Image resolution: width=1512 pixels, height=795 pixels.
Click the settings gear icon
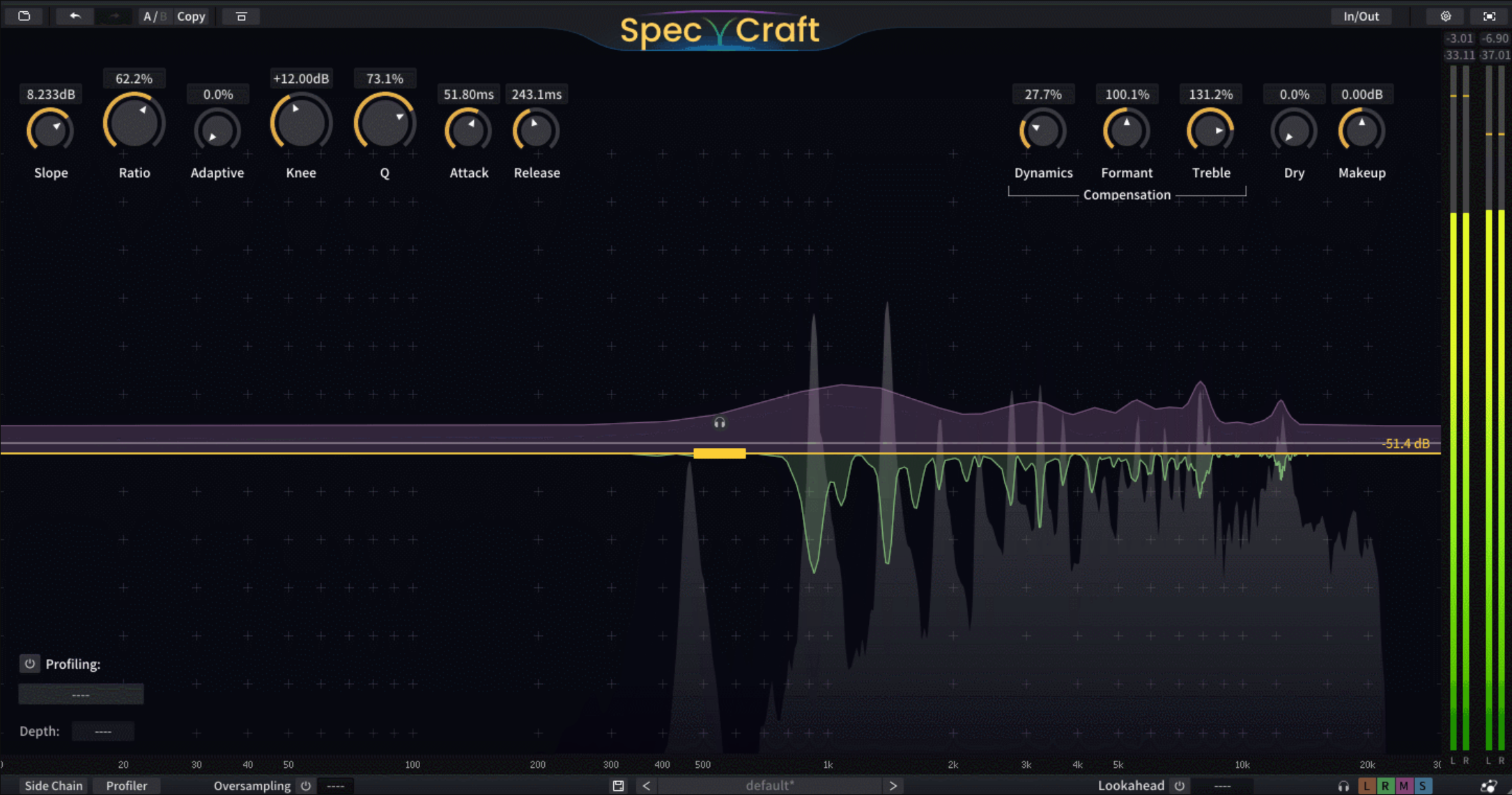pyautogui.click(x=1446, y=16)
